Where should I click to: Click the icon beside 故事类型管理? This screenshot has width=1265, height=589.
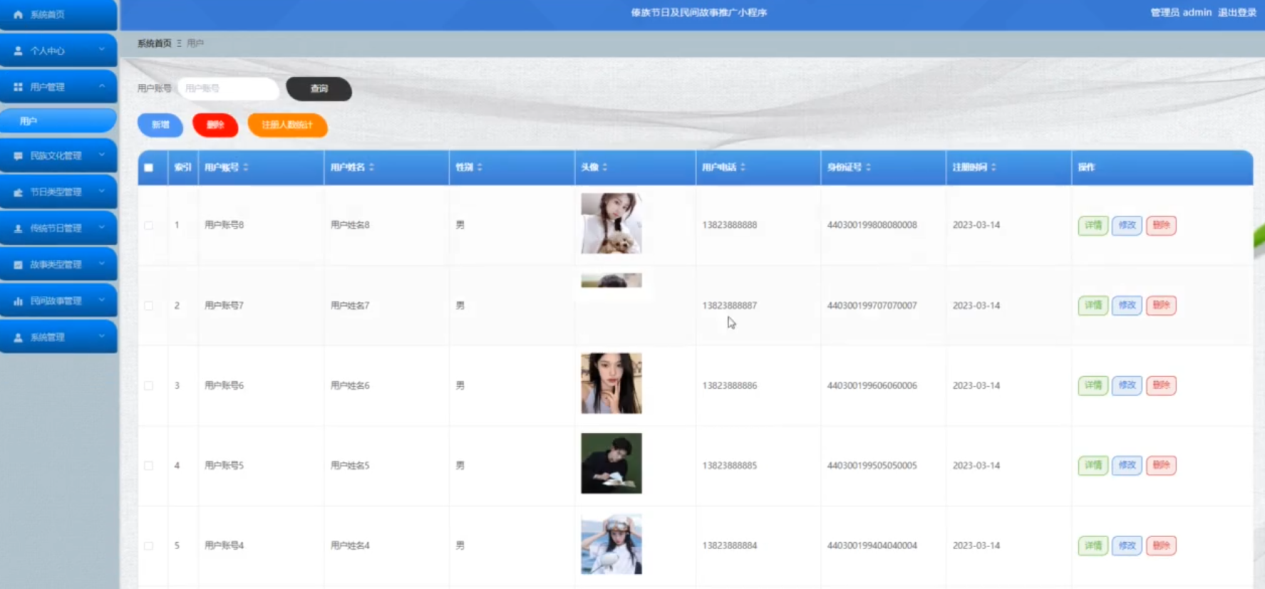18,265
